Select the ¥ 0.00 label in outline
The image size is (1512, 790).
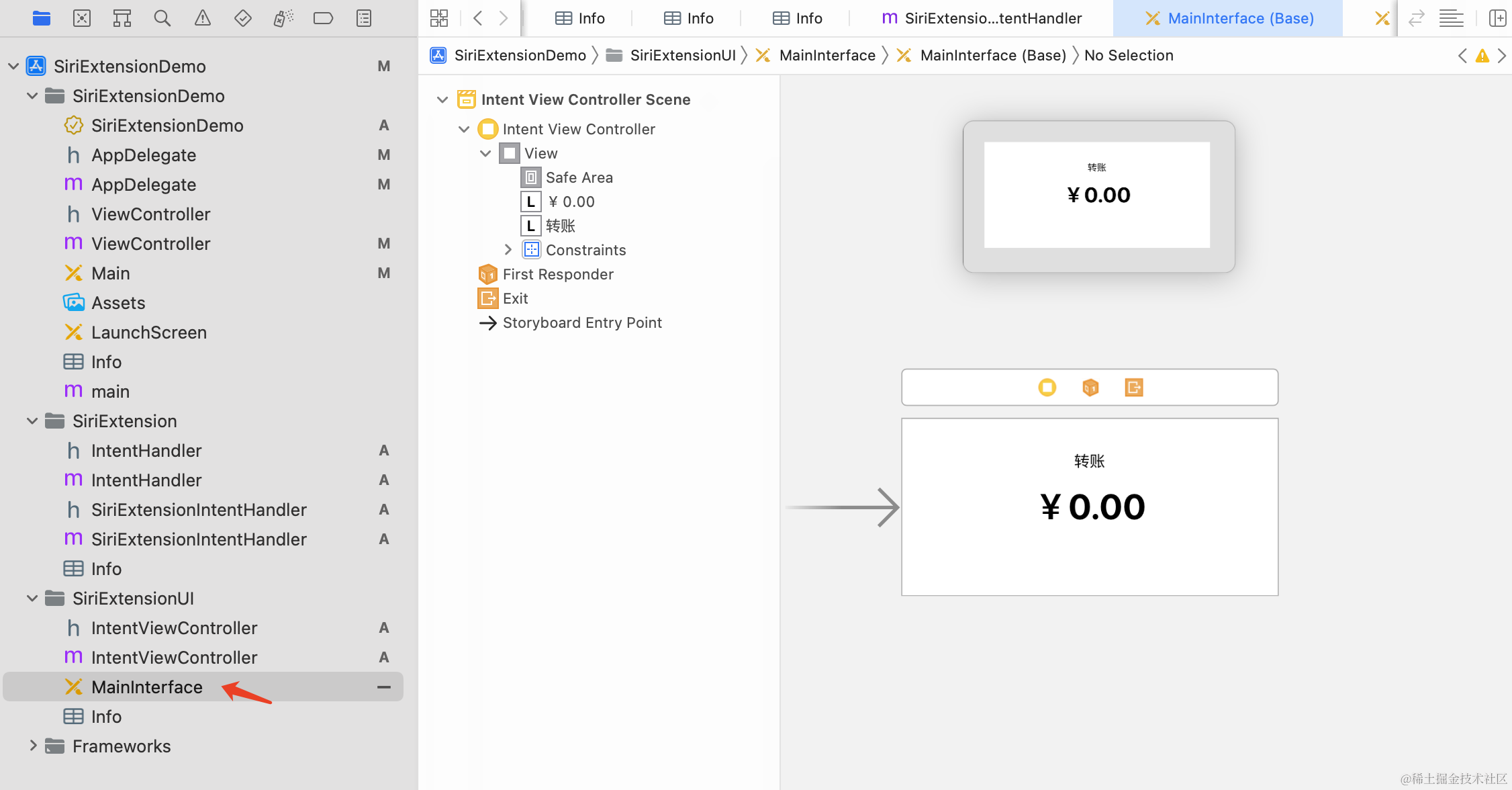pos(571,202)
